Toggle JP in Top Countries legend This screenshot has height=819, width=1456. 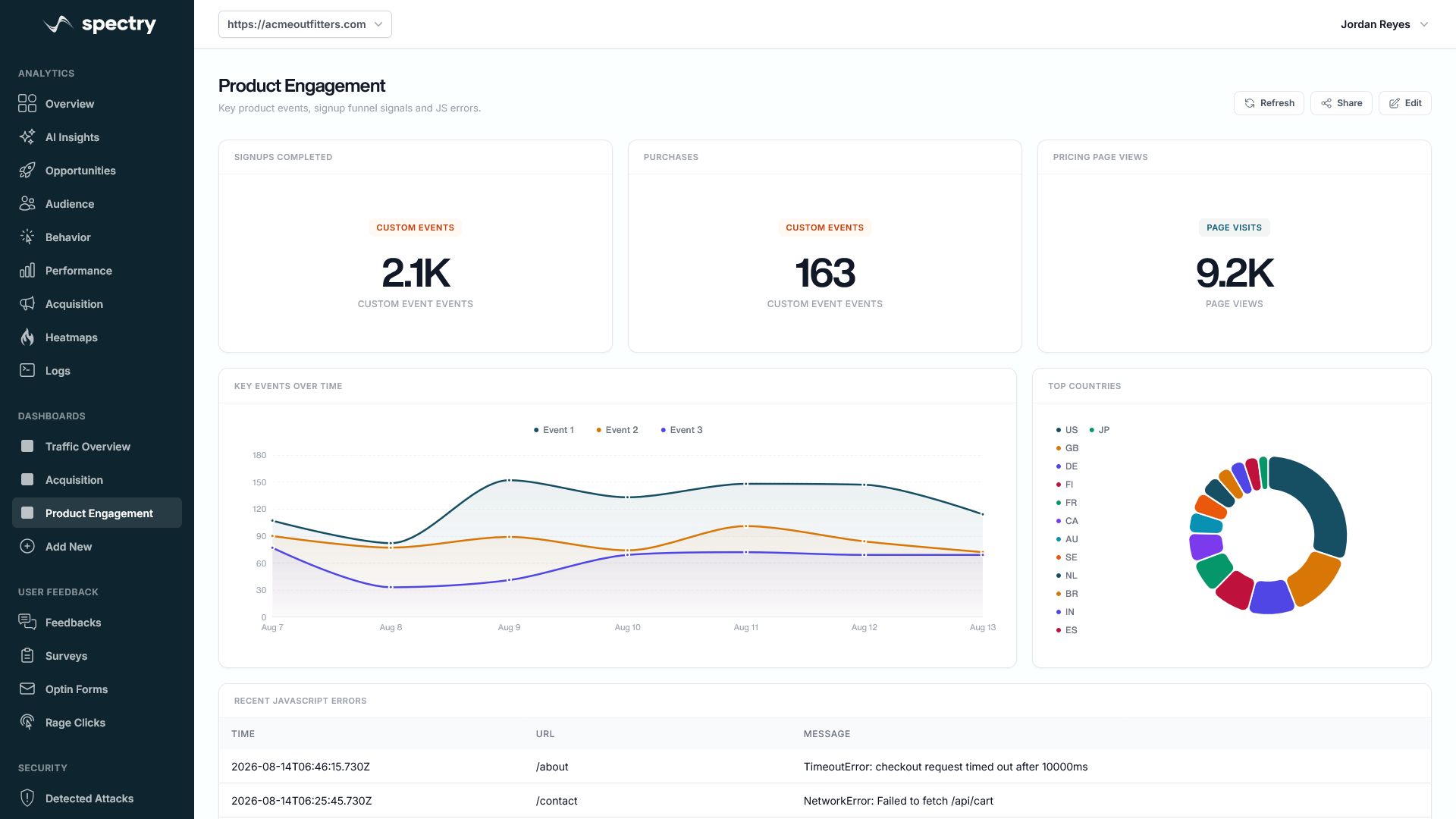point(1099,430)
